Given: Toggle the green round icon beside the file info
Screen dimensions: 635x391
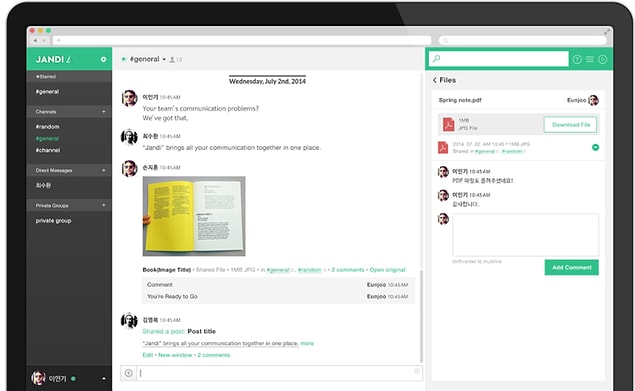Looking at the screenshot, I should 595,147.
